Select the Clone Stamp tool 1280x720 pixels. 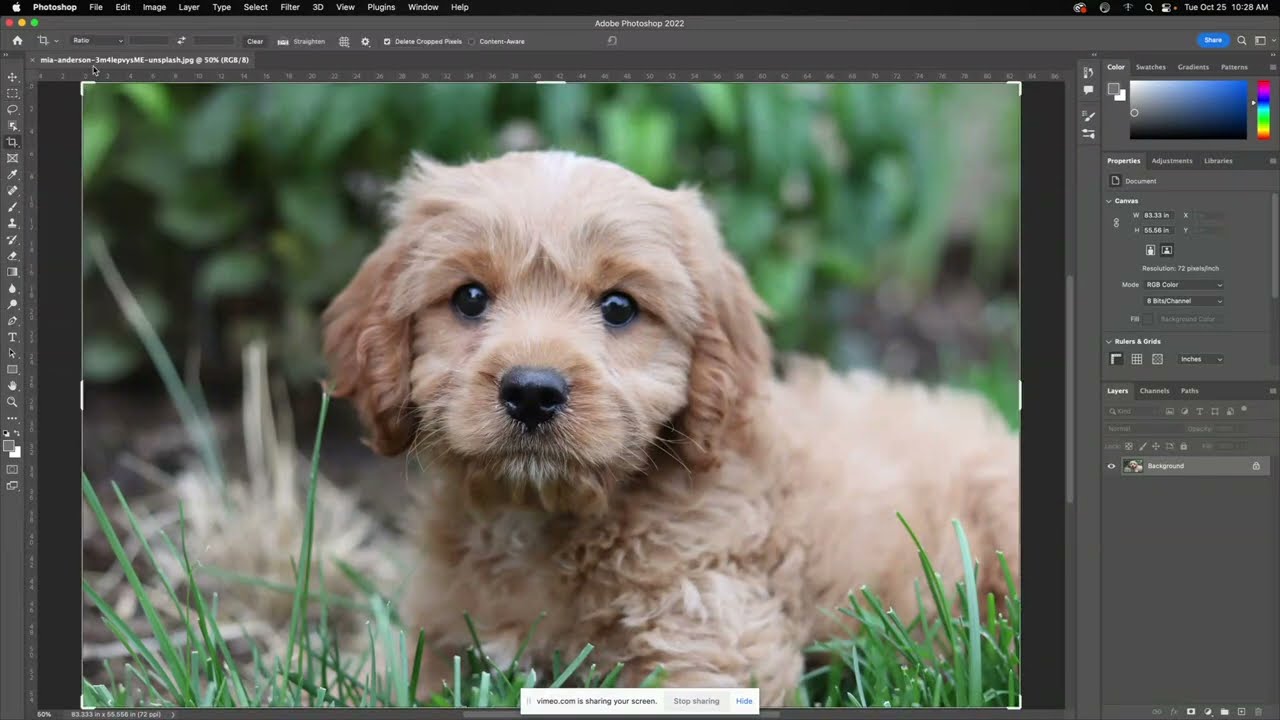point(13,224)
